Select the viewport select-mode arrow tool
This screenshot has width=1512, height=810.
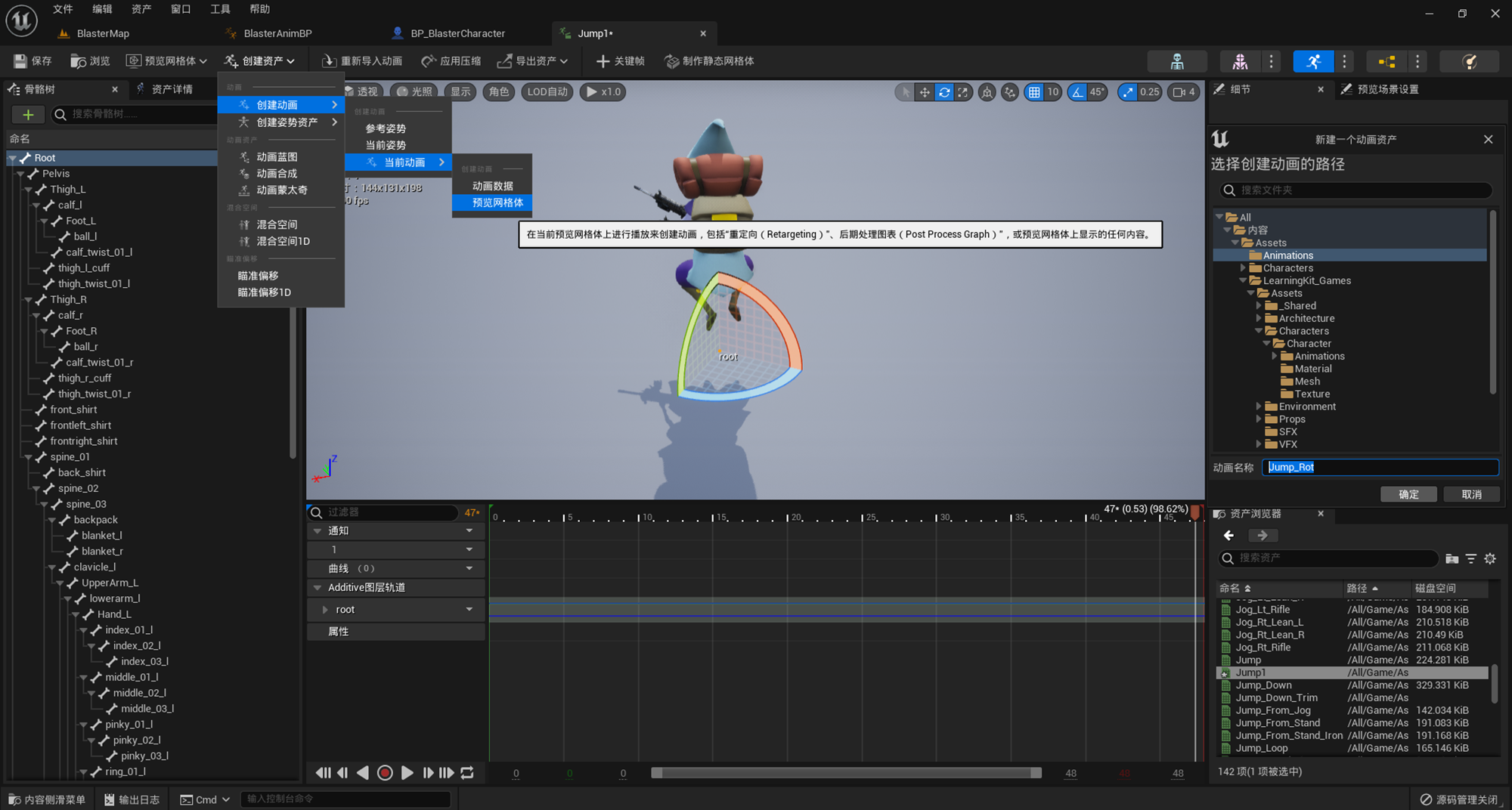coord(904,92)
